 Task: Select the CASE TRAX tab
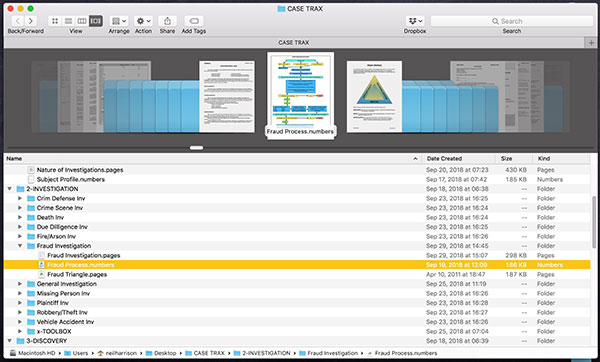[293, 42]
